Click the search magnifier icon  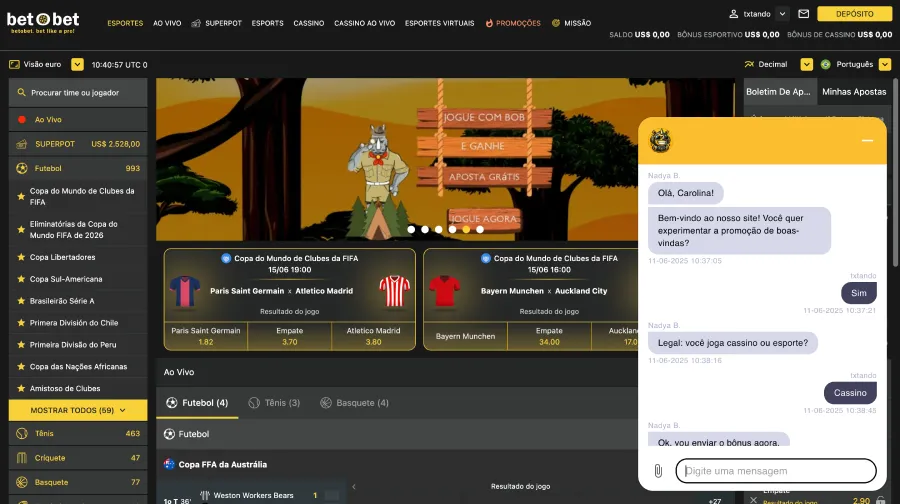tap(22, 92)
